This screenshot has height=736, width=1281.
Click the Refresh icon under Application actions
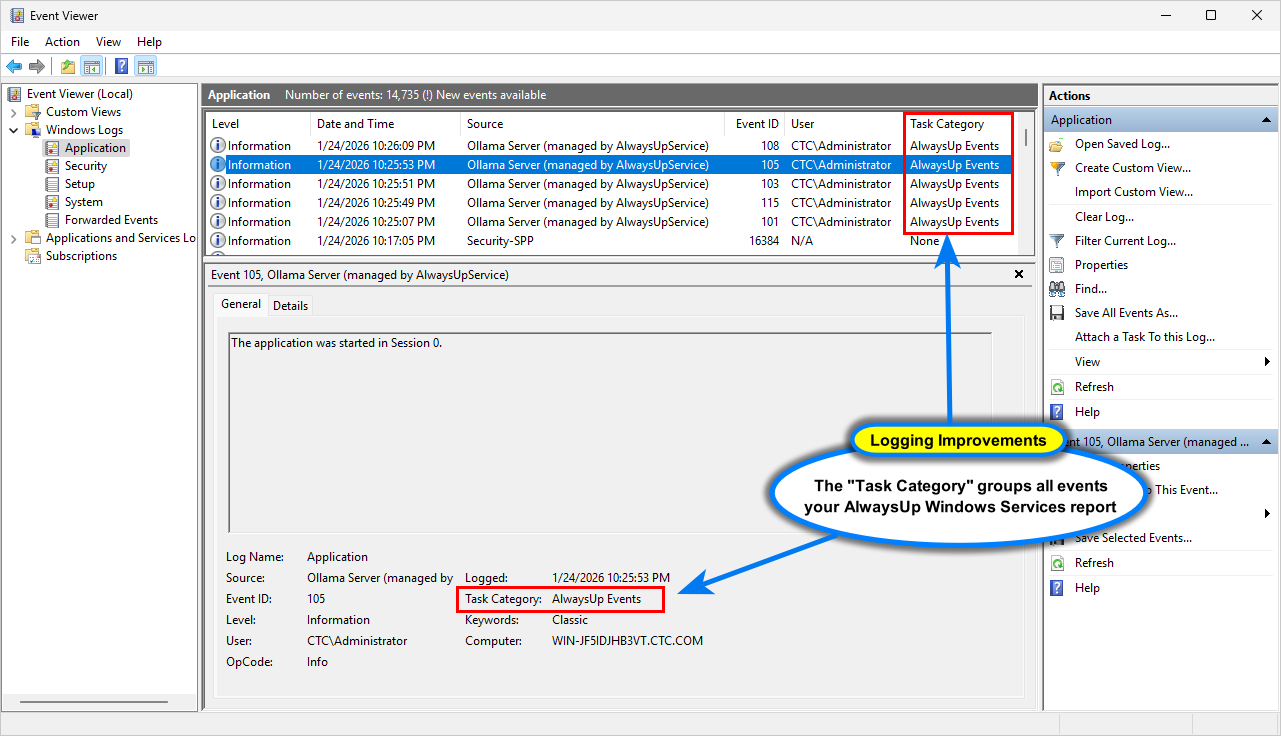[x=1057, y=386]
